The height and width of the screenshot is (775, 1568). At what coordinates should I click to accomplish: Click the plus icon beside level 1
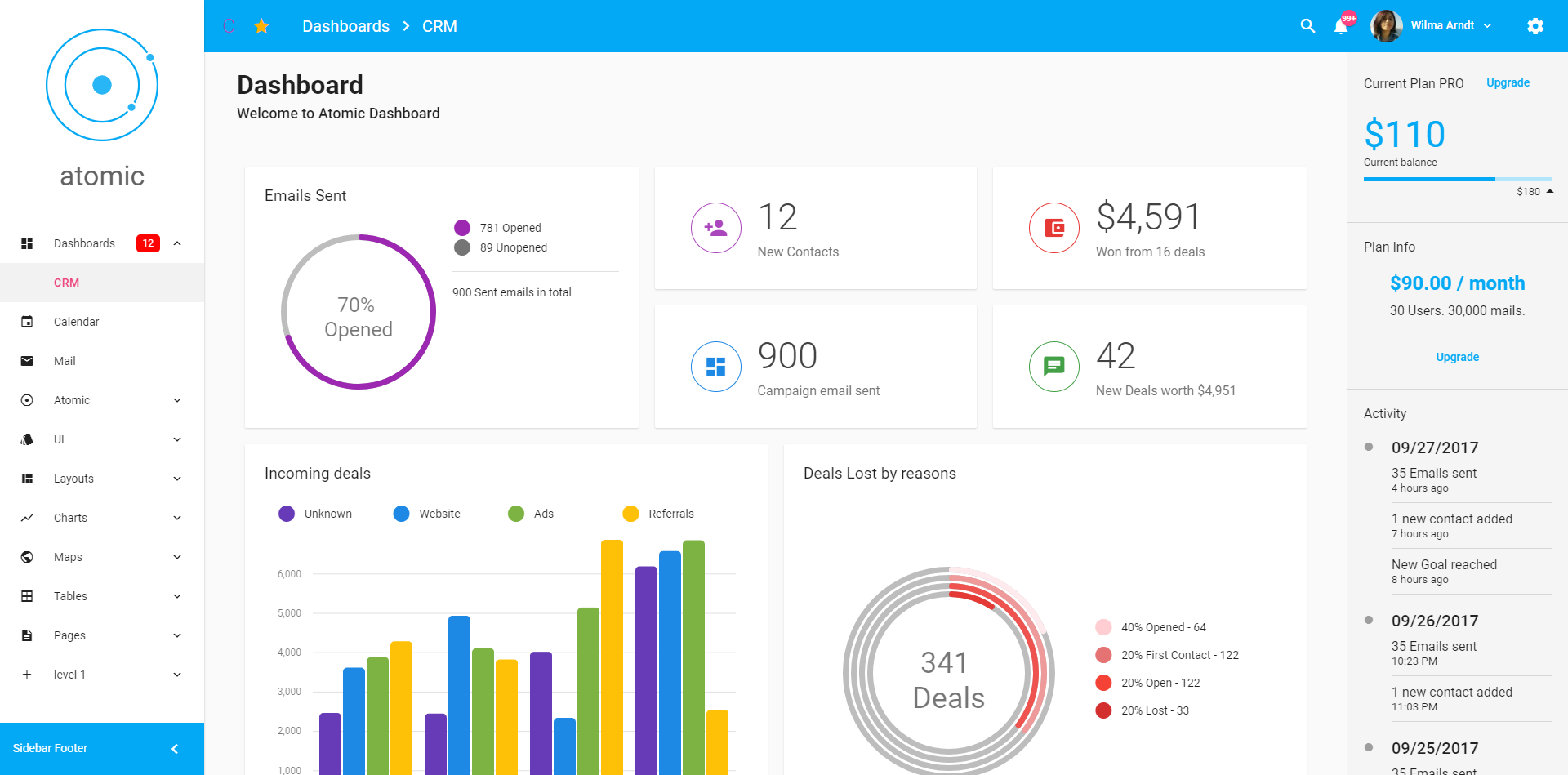pos(27,675)
